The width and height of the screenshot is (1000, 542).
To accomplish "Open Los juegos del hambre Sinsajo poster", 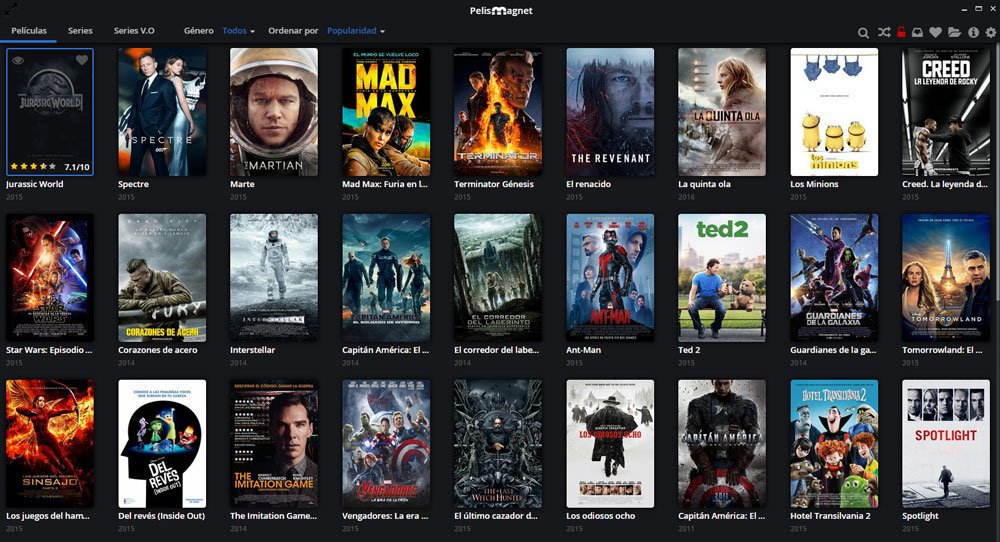I will (x=50, y=444).
